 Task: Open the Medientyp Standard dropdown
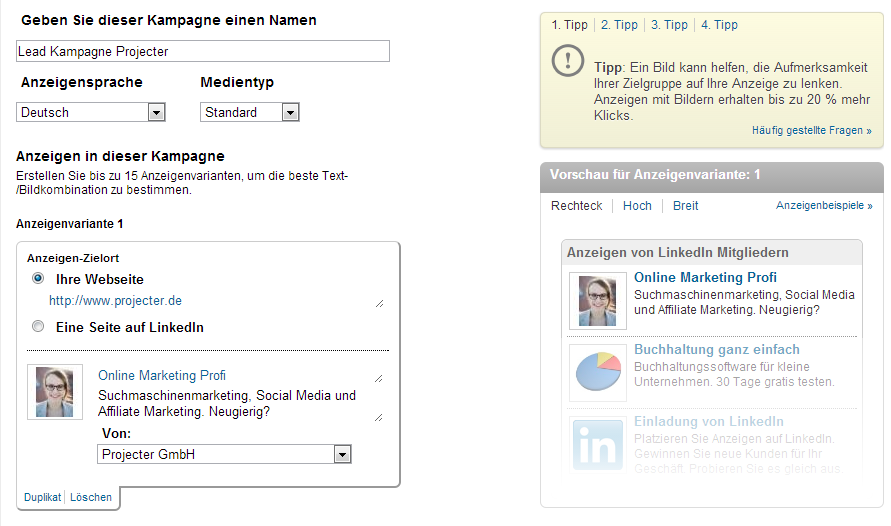coord(249,112)
